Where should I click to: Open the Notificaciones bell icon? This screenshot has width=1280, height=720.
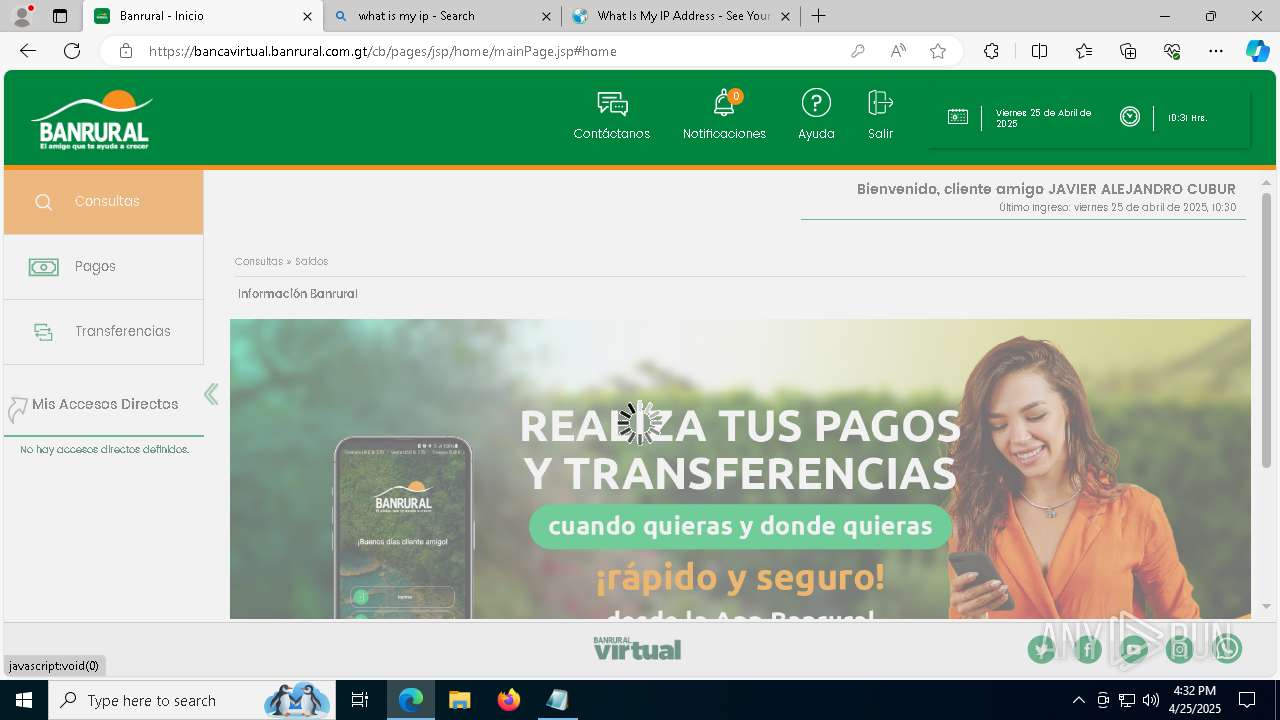point(725,103)
